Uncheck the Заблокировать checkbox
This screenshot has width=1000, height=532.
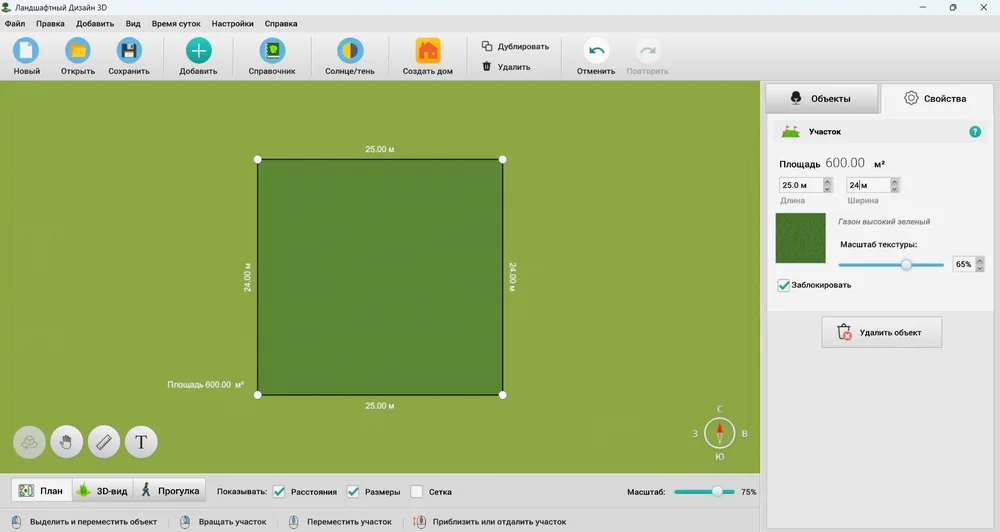point(784,285)
